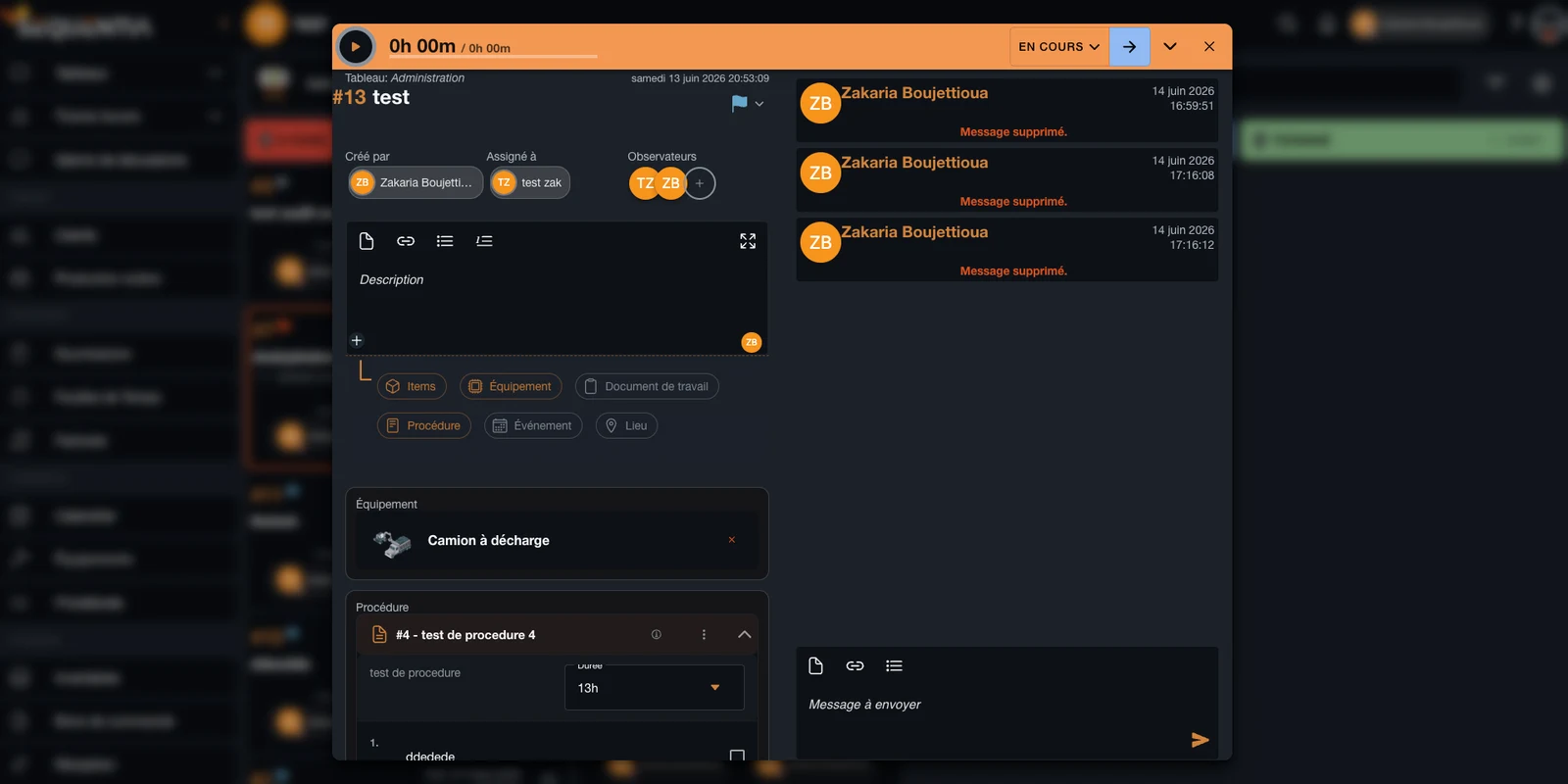Open the EN COURS status dropdown
This screenshot has width=1568, height=784.
point(1059,46)
